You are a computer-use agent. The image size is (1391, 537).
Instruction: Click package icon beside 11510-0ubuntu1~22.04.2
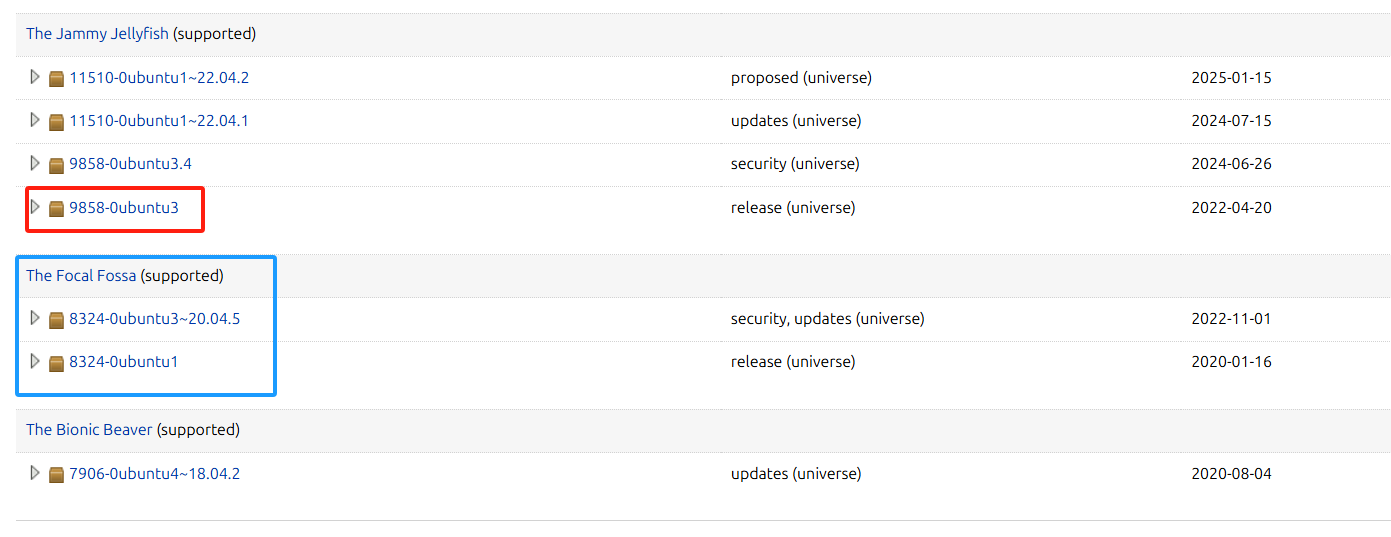pyautogui.click(x=57, y=78)
